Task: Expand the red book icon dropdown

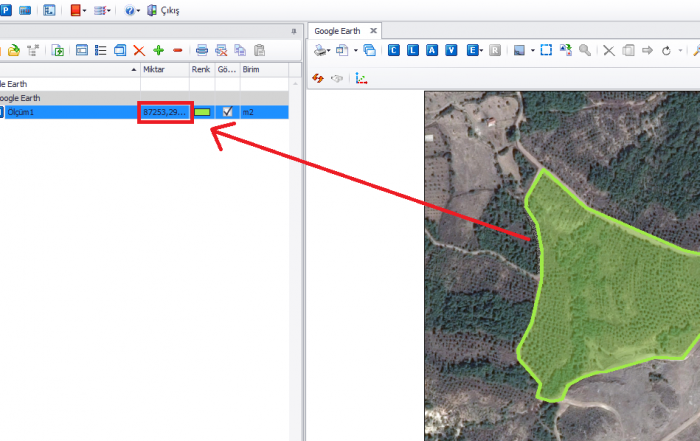Action: point(86,10)
